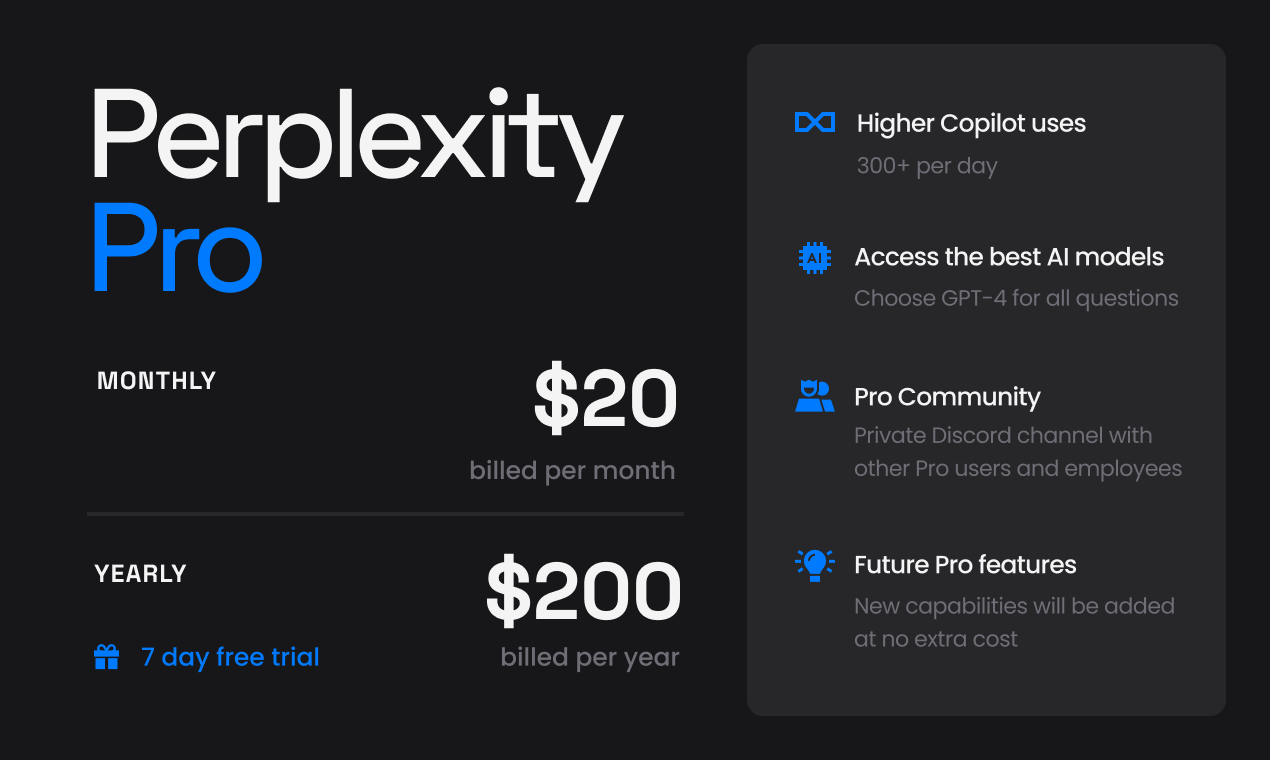Click the Future Pro features lightbulb icon

[x=814, y=564]
